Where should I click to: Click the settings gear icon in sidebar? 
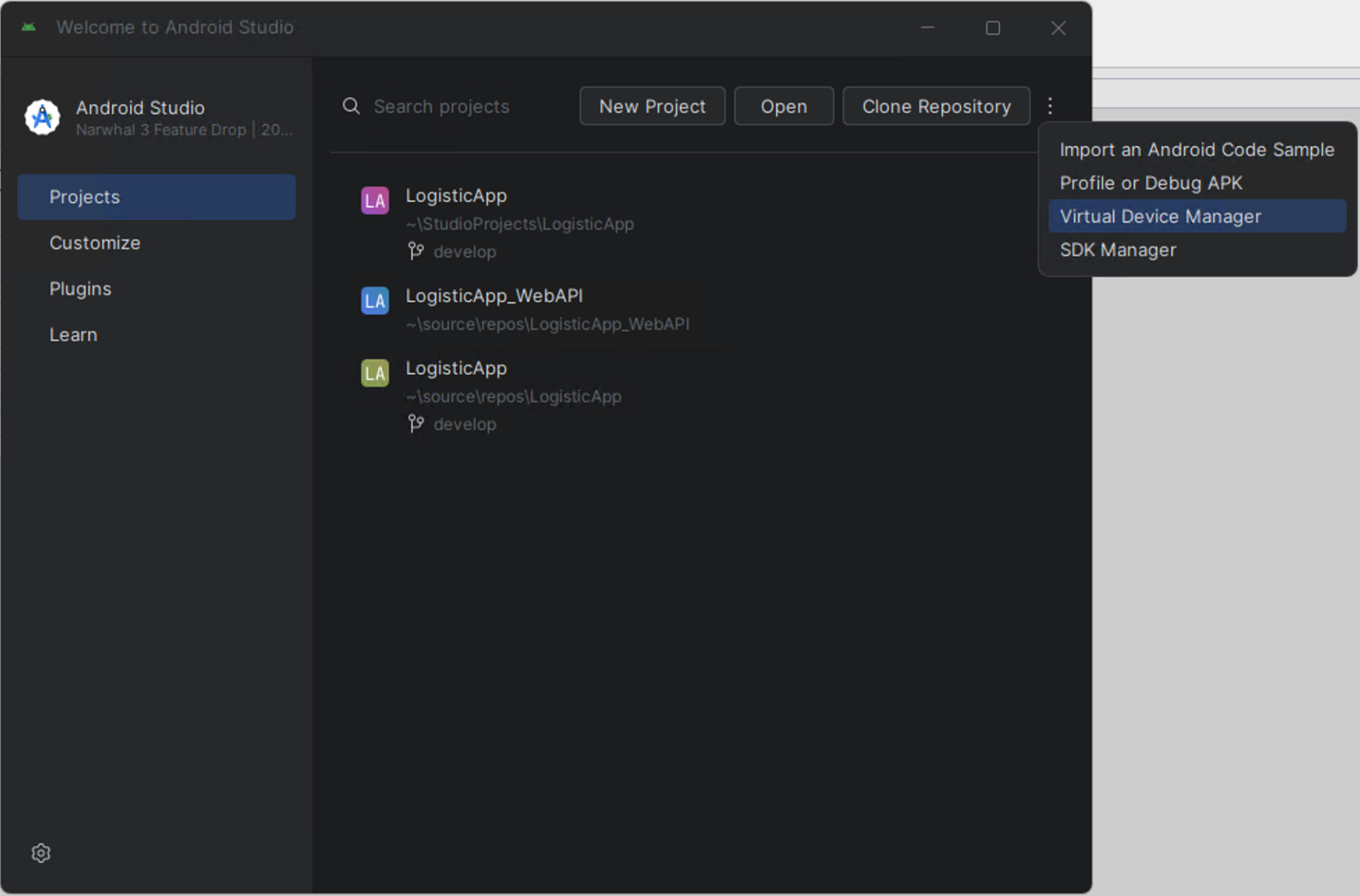point(41,853)
